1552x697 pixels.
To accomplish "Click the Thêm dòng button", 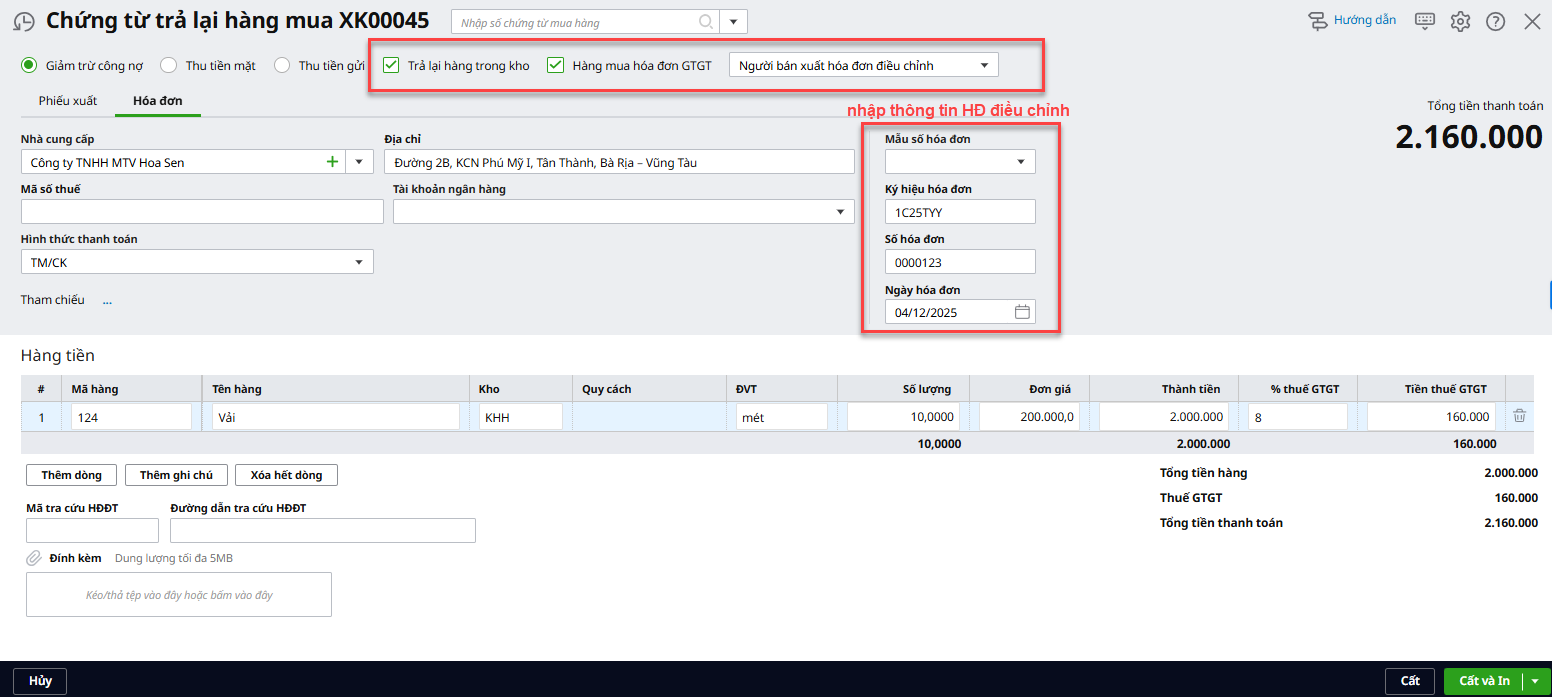I will pyautogui.click(x=70, y=475).
